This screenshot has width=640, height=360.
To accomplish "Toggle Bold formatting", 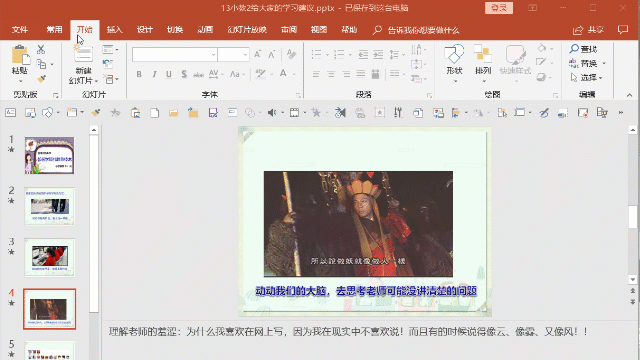I will pos(139,74).
